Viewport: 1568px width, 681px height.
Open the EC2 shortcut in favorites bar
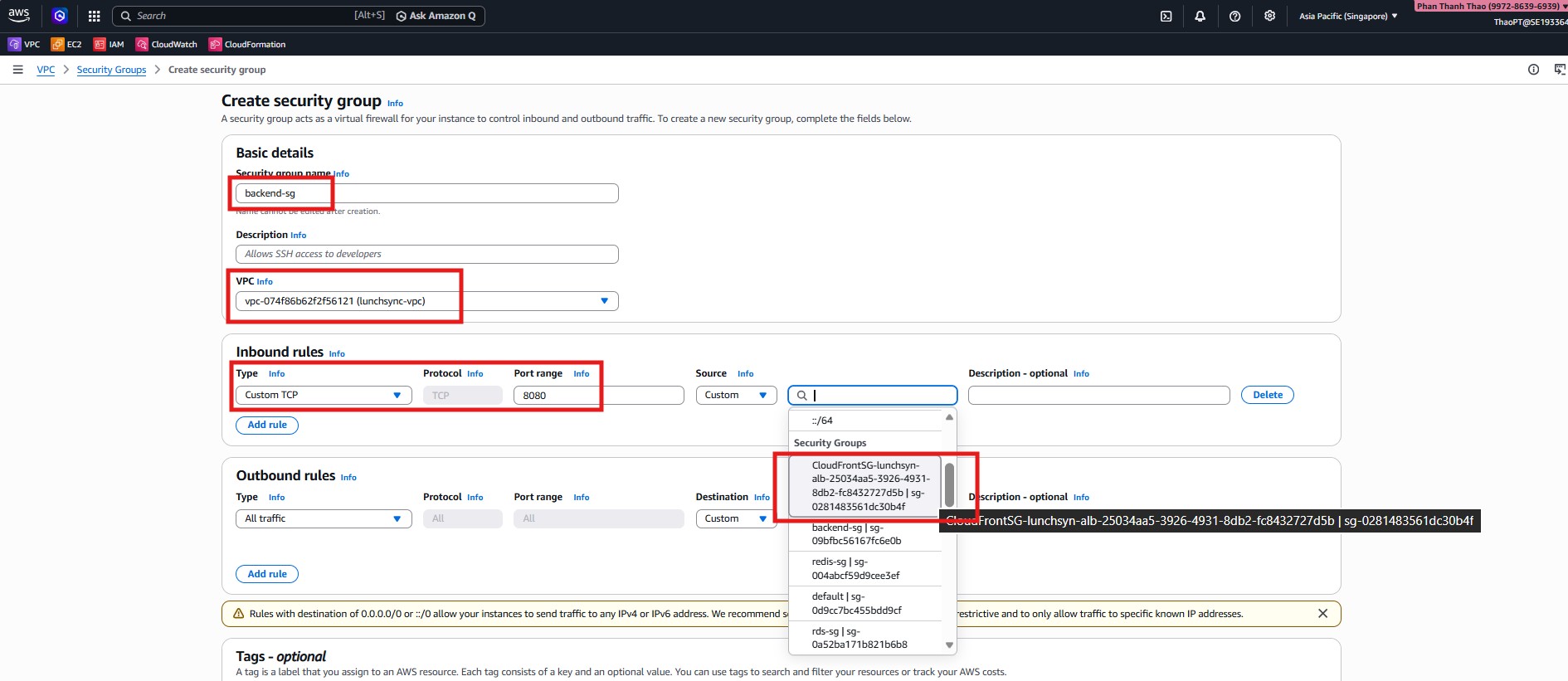point(66,44)
